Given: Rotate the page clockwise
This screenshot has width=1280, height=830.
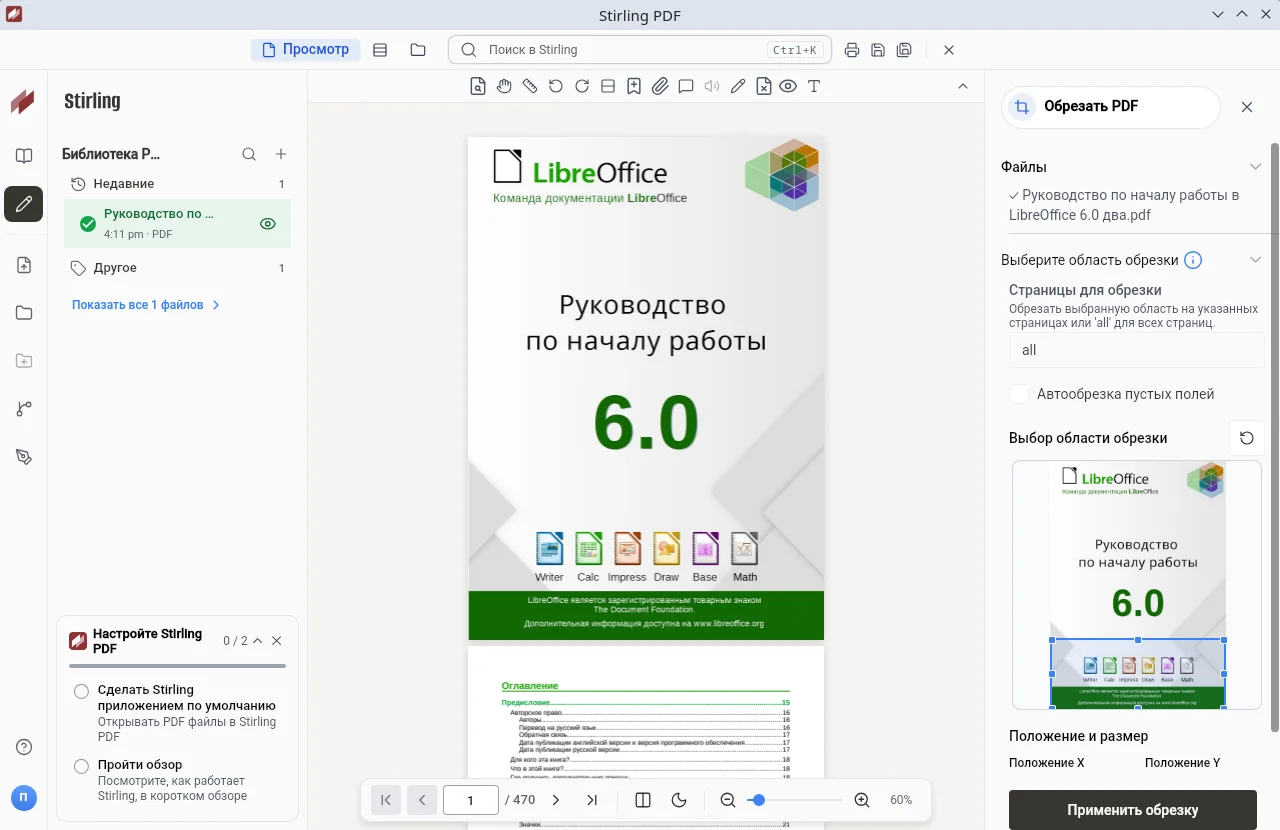Looking at the screenshot, I should [x=582, y=86].
